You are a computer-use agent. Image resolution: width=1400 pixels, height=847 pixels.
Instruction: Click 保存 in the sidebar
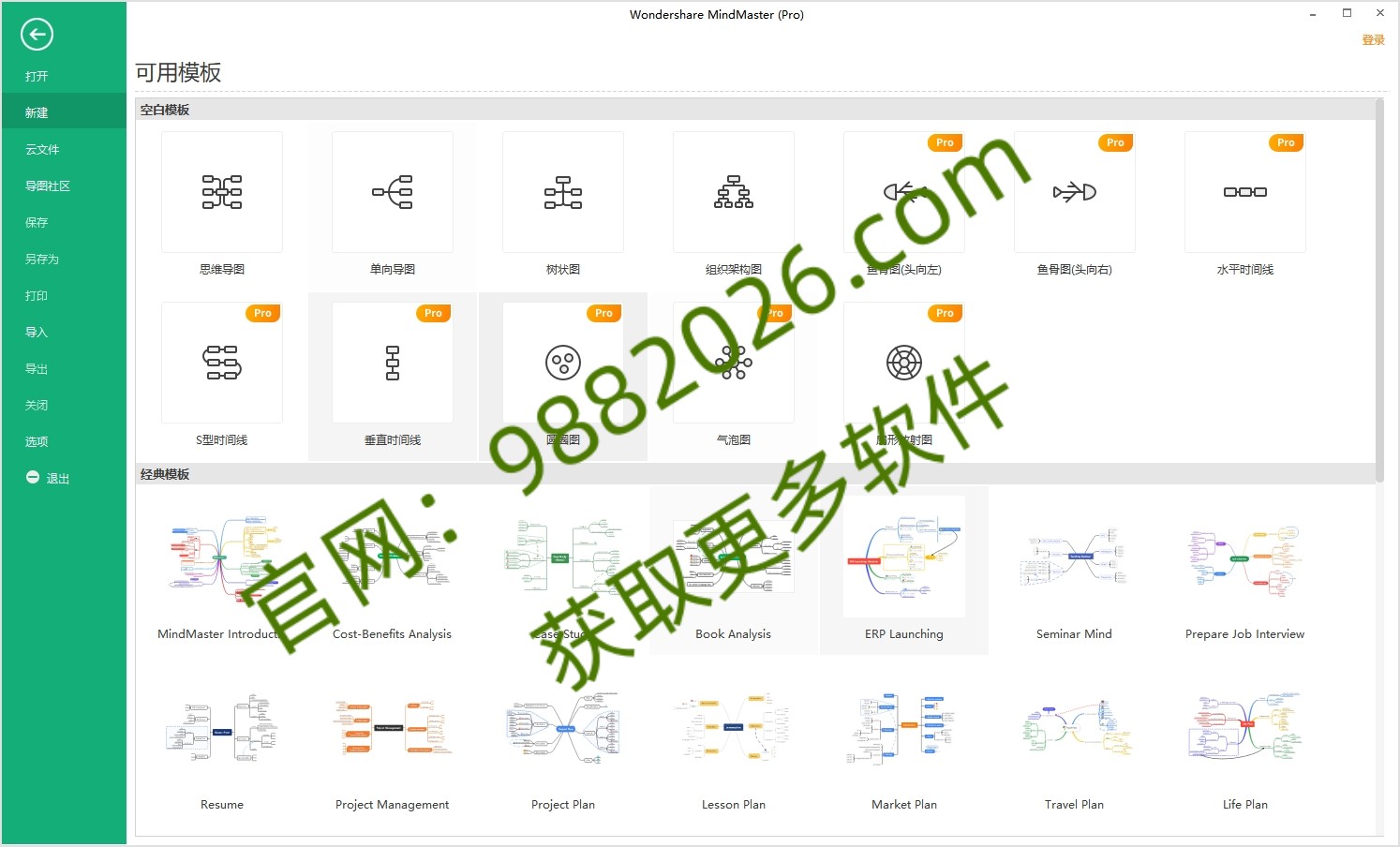tap(37, 222)
